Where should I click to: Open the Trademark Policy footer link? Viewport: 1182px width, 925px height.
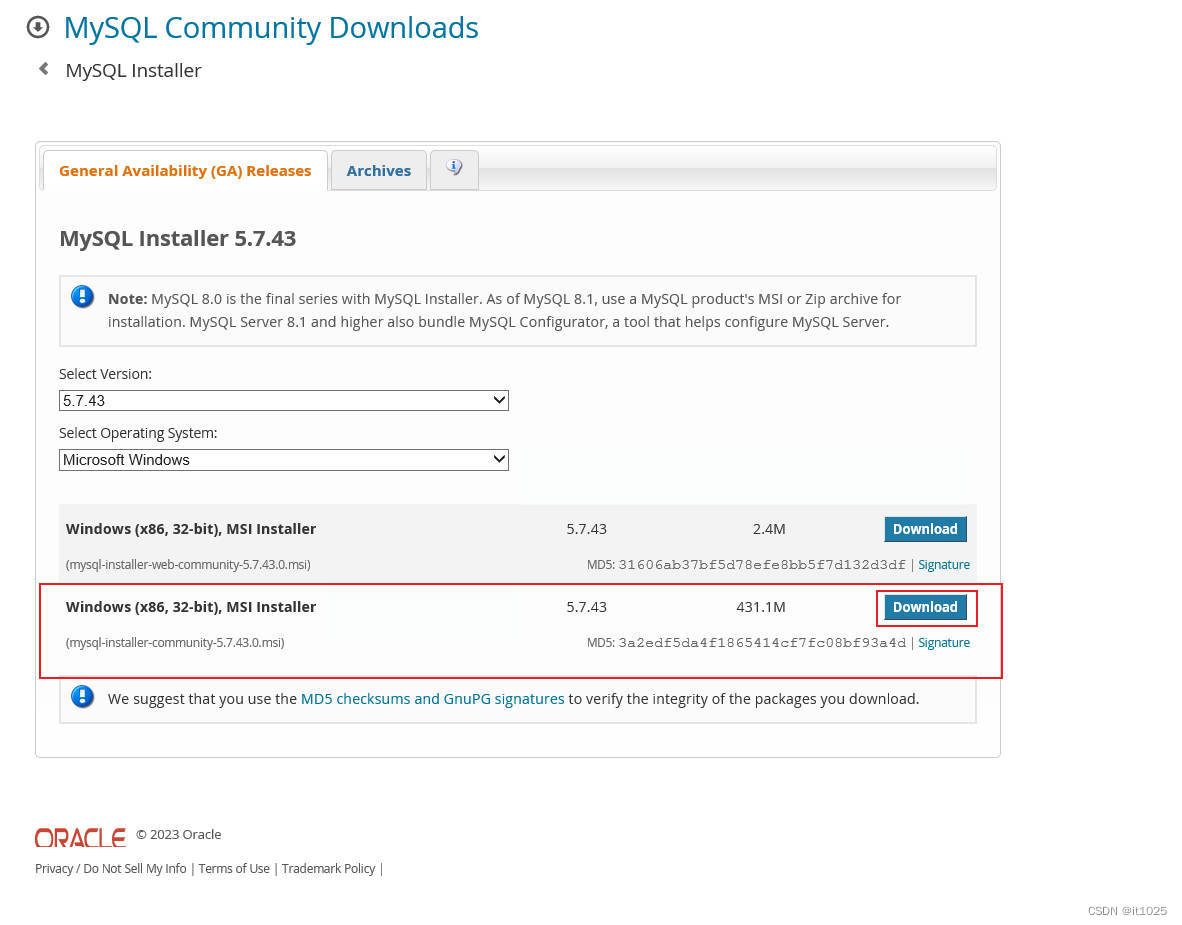tap(328, 868)
